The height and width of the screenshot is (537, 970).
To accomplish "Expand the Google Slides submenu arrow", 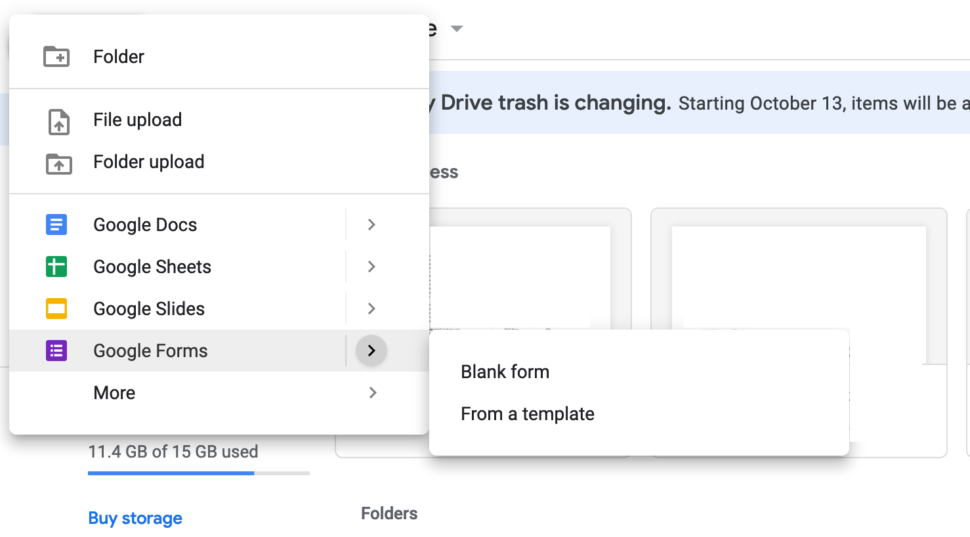I will tap(371, 309).
